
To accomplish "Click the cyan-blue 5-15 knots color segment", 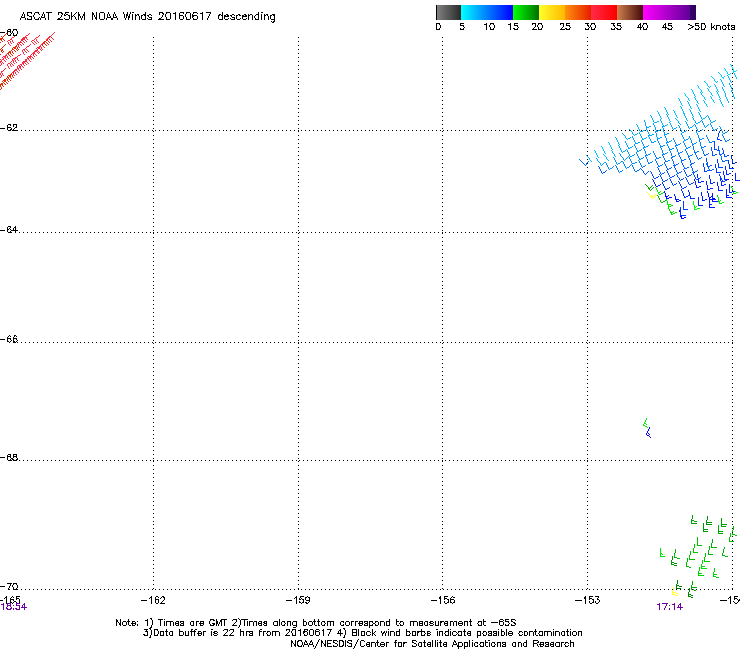I will 487,12.
